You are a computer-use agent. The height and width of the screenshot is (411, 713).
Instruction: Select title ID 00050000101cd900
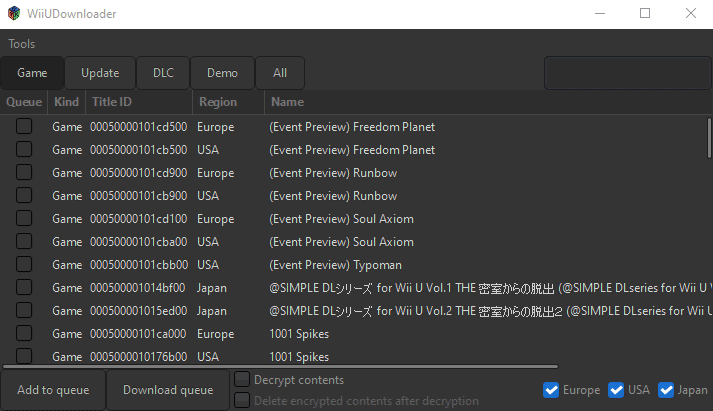coord(139,173)
